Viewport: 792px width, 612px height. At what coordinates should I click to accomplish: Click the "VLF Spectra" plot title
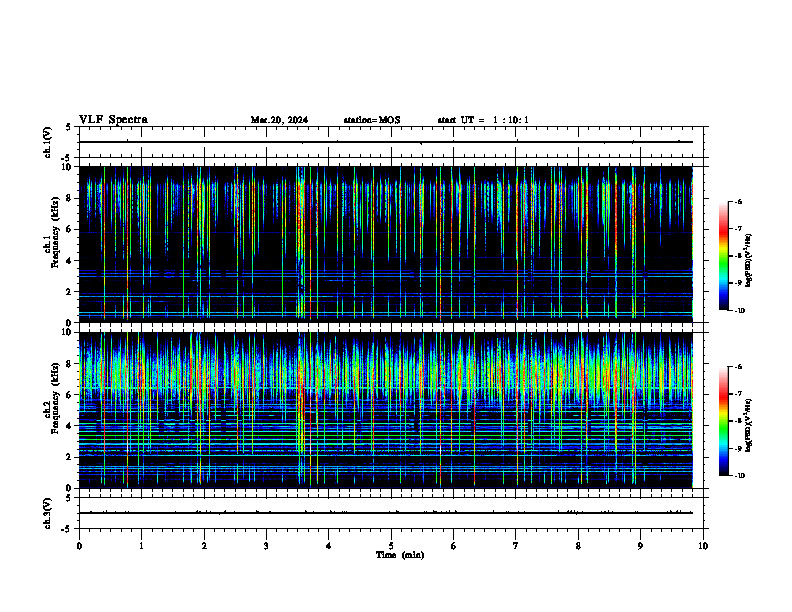point(113,120)
